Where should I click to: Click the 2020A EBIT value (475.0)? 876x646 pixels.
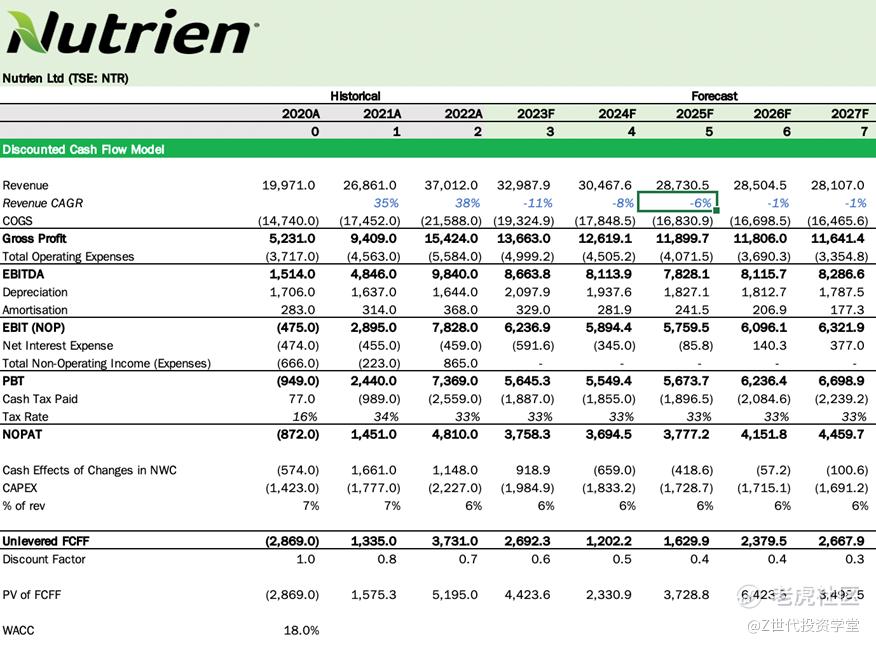click(298, 328)
